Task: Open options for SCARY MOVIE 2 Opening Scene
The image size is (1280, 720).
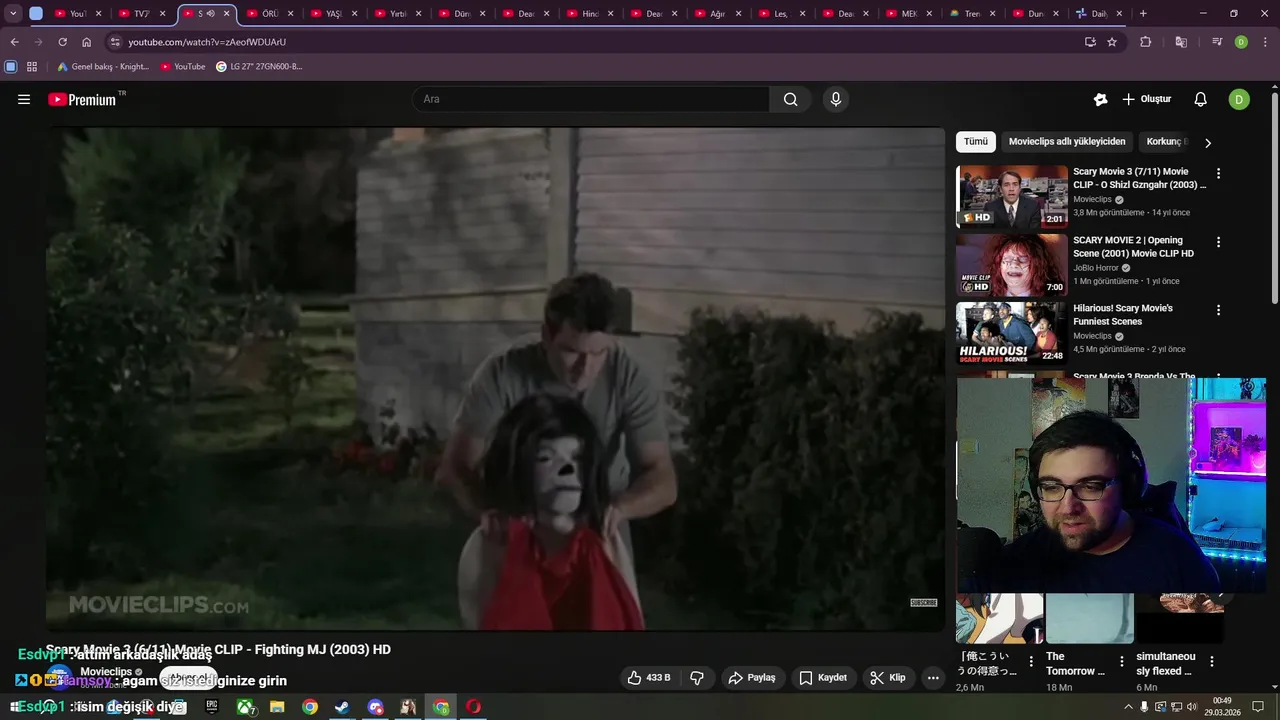Action: pos(1218,242)
